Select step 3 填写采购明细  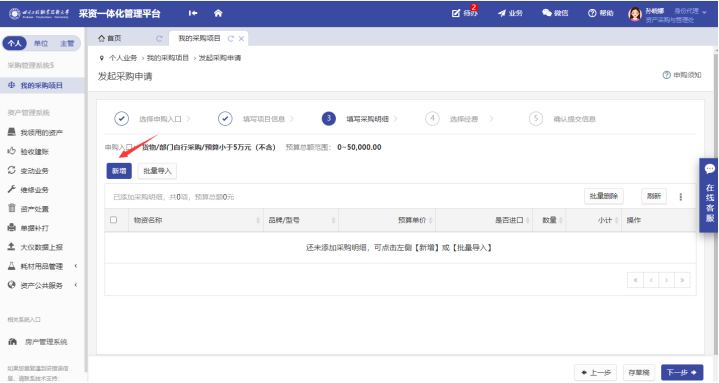point(360,119)
